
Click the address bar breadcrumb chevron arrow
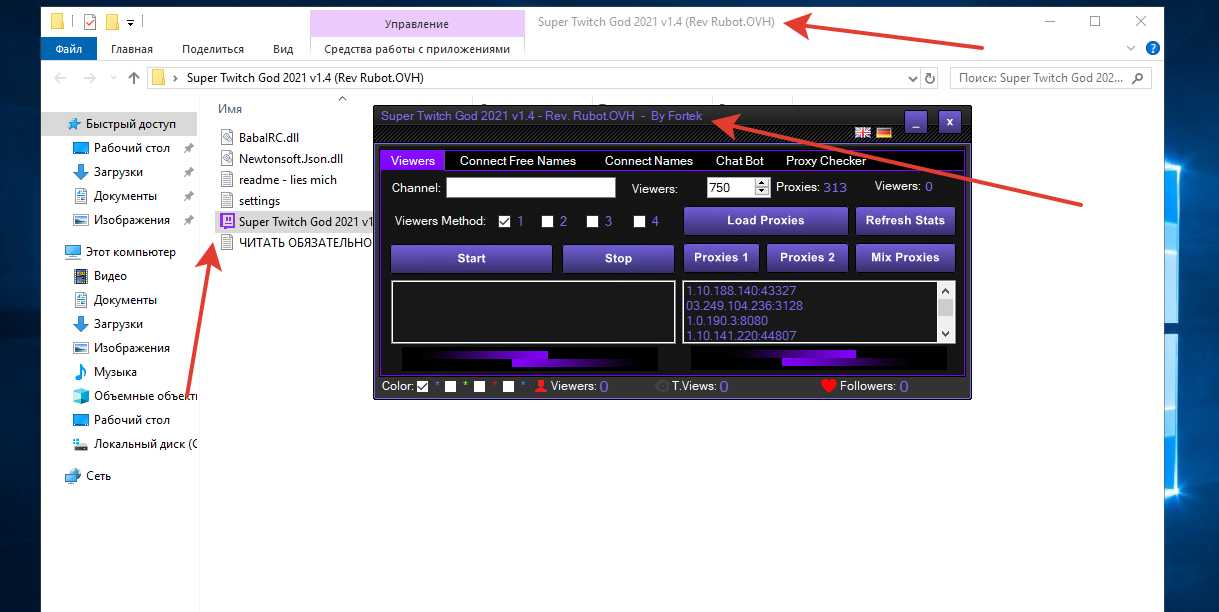[176, 78]
